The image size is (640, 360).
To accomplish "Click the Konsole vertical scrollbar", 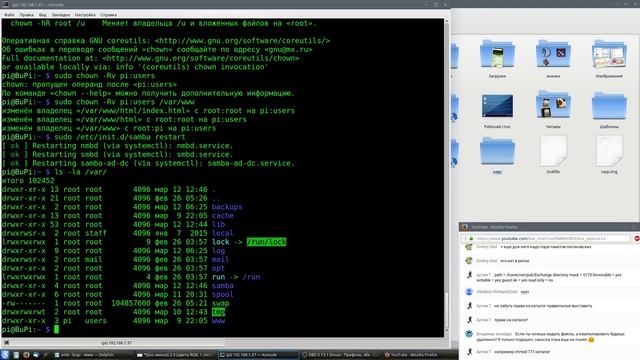I will (x=446, y=178).
